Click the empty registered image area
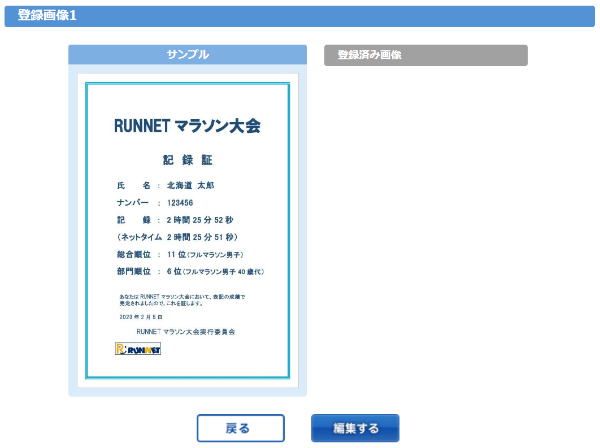The width and height of the screenshot is (600, 448). [x=425, y=230]
